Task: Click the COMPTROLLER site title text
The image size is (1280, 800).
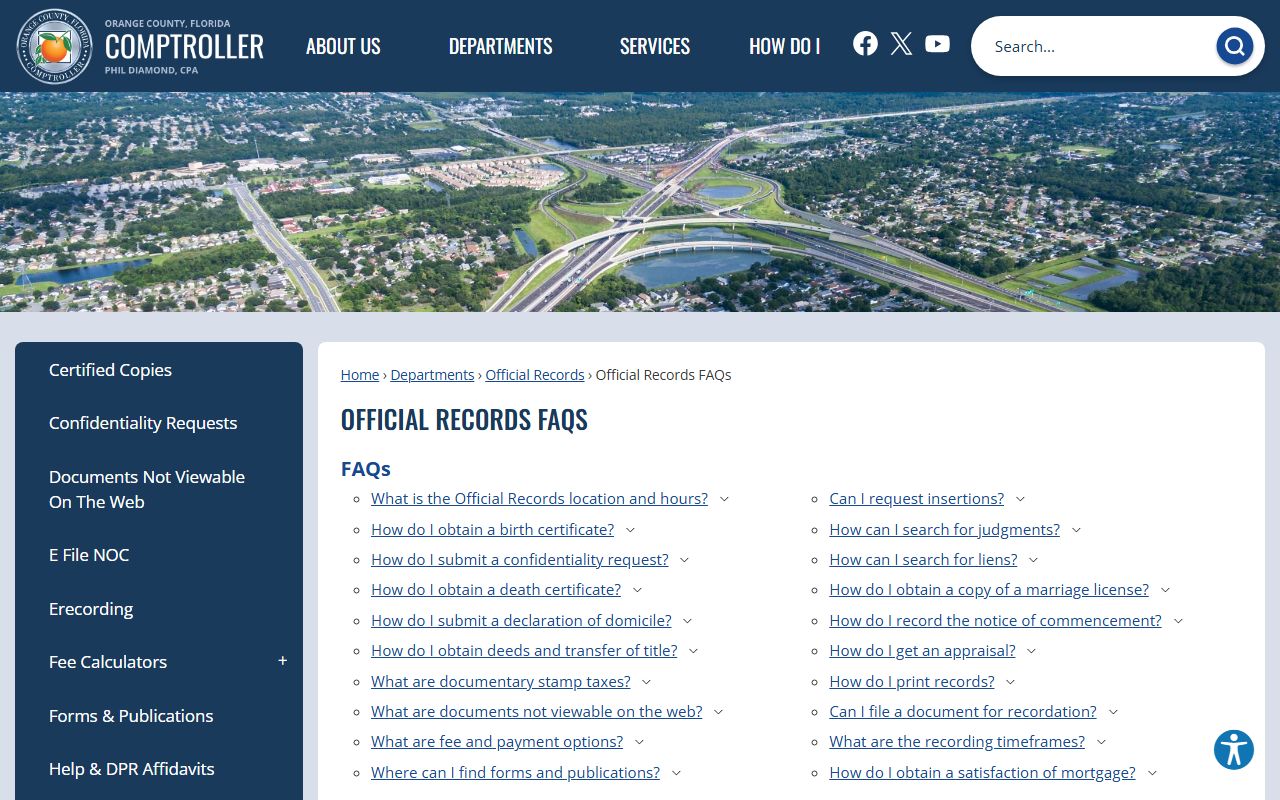Action: point(184,46)
